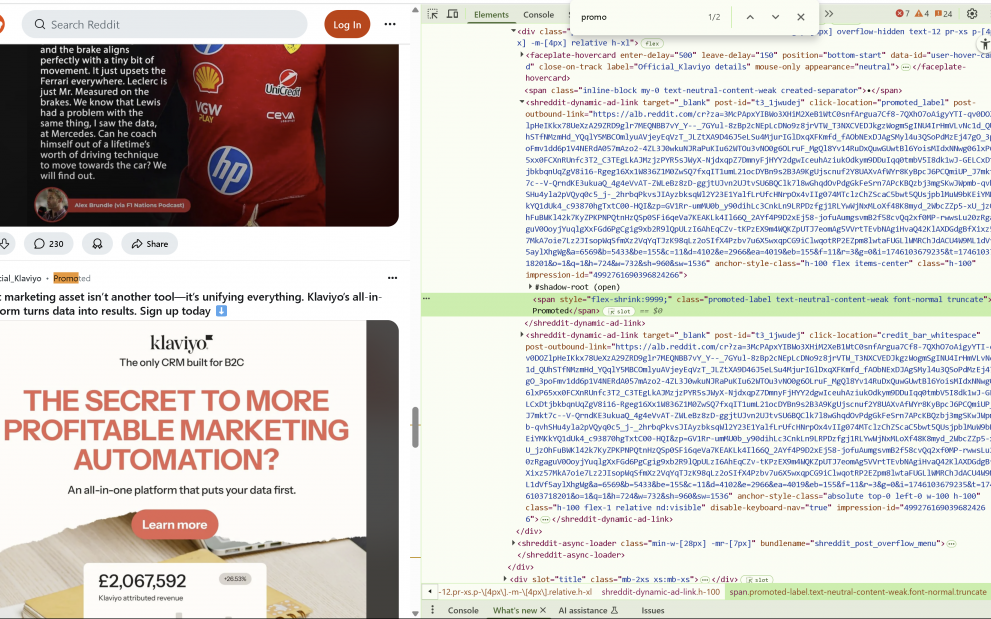Open the DevTools warnings count indicator

[922, 14]
